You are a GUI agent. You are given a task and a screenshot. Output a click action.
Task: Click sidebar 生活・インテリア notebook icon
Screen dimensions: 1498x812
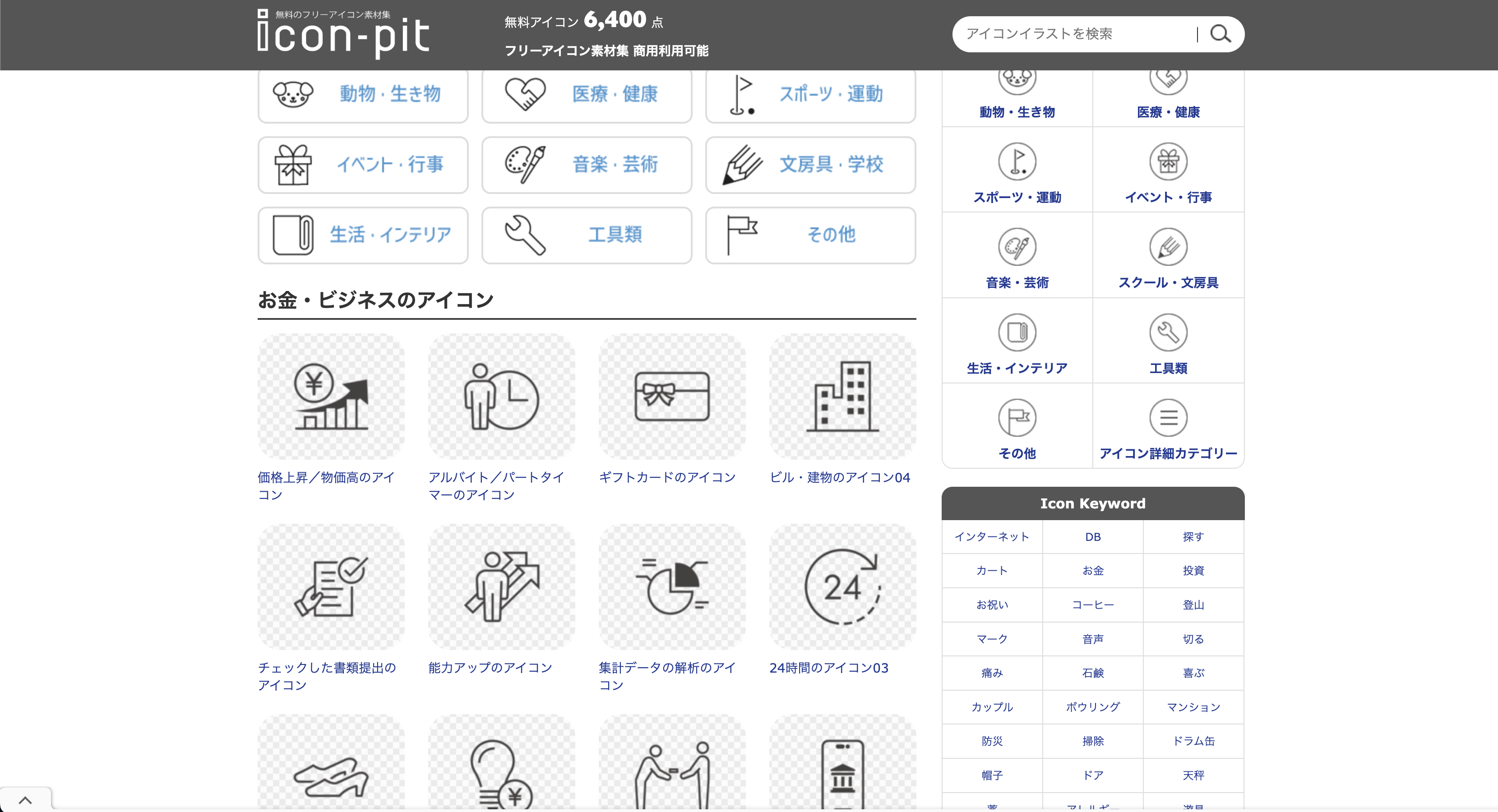click(x=1017, y=332)
